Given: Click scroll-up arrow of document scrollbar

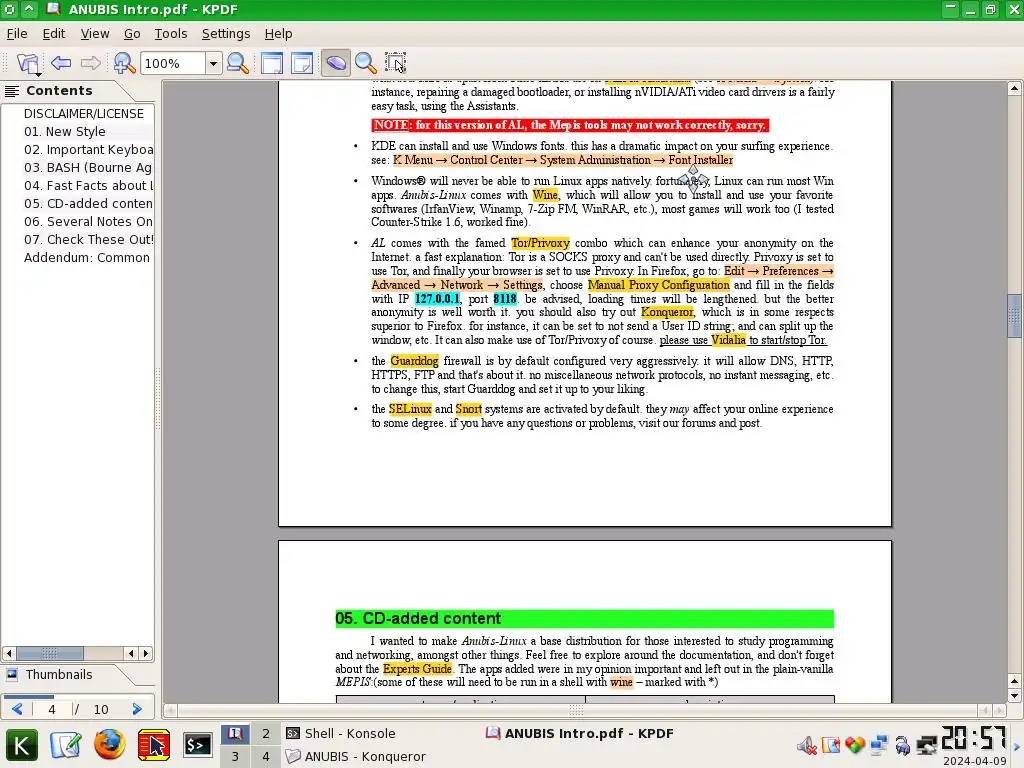Looking at the screenshot, I should (1014, 88).
